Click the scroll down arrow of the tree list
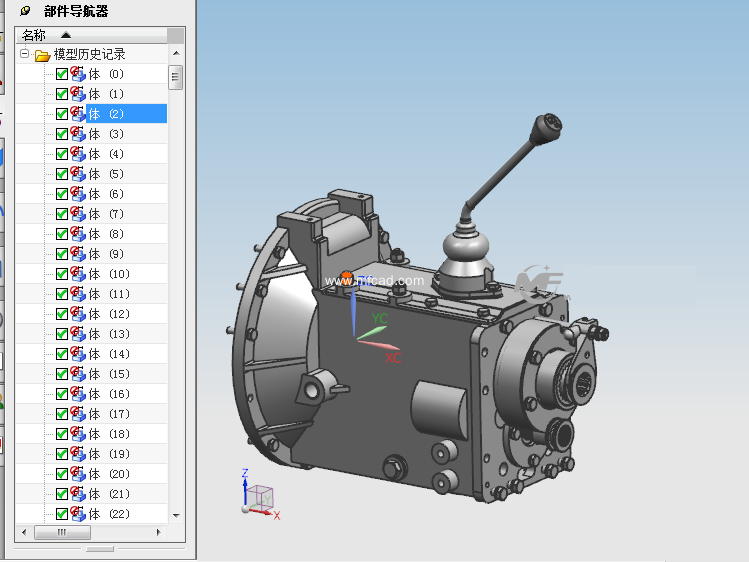The width and height of the screenshot is (749, 562). point(176,514)
